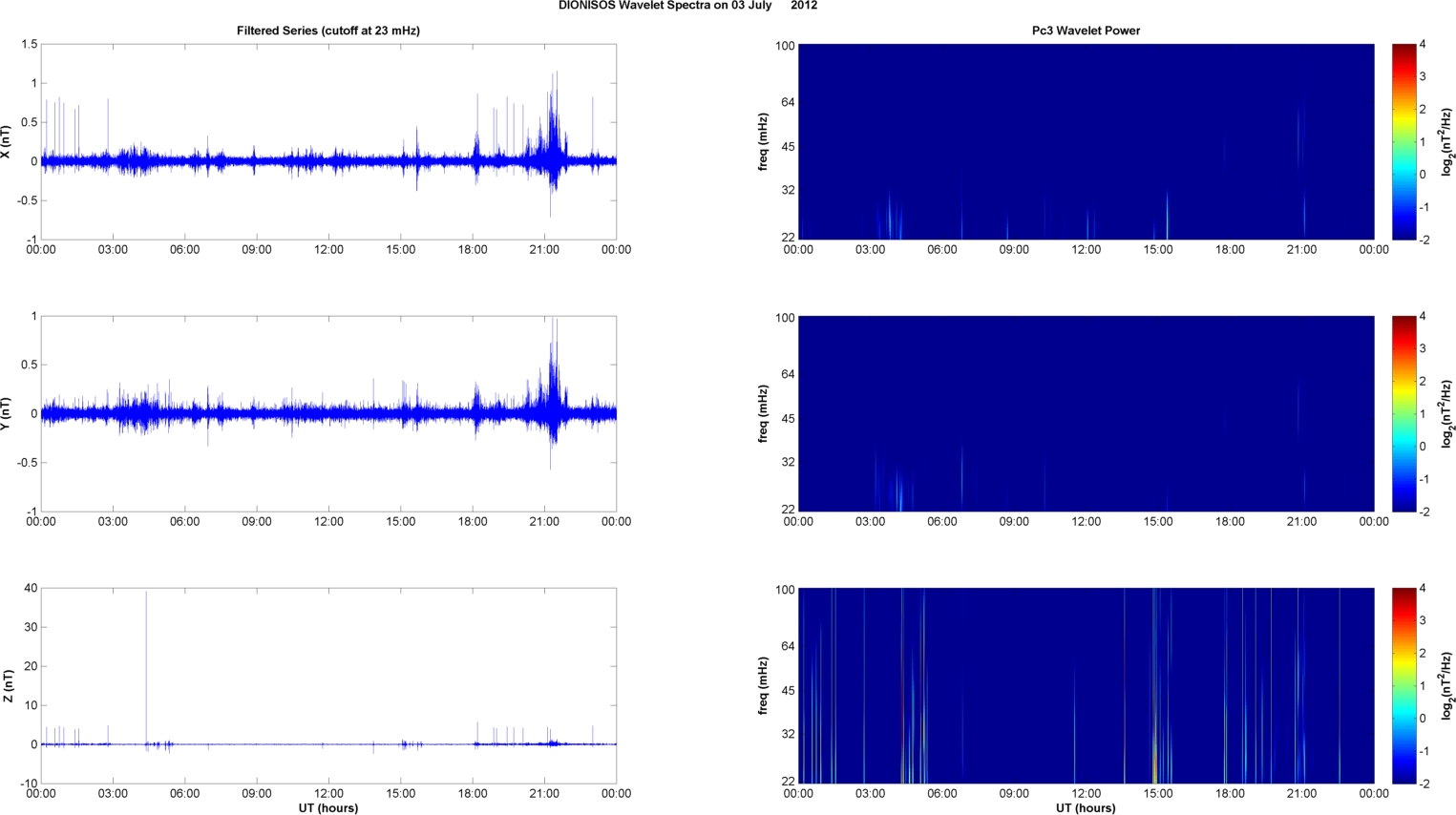Select the 'Pc3 Wavelet Power' heading
1456x815 pixels.
(1086, 31)
